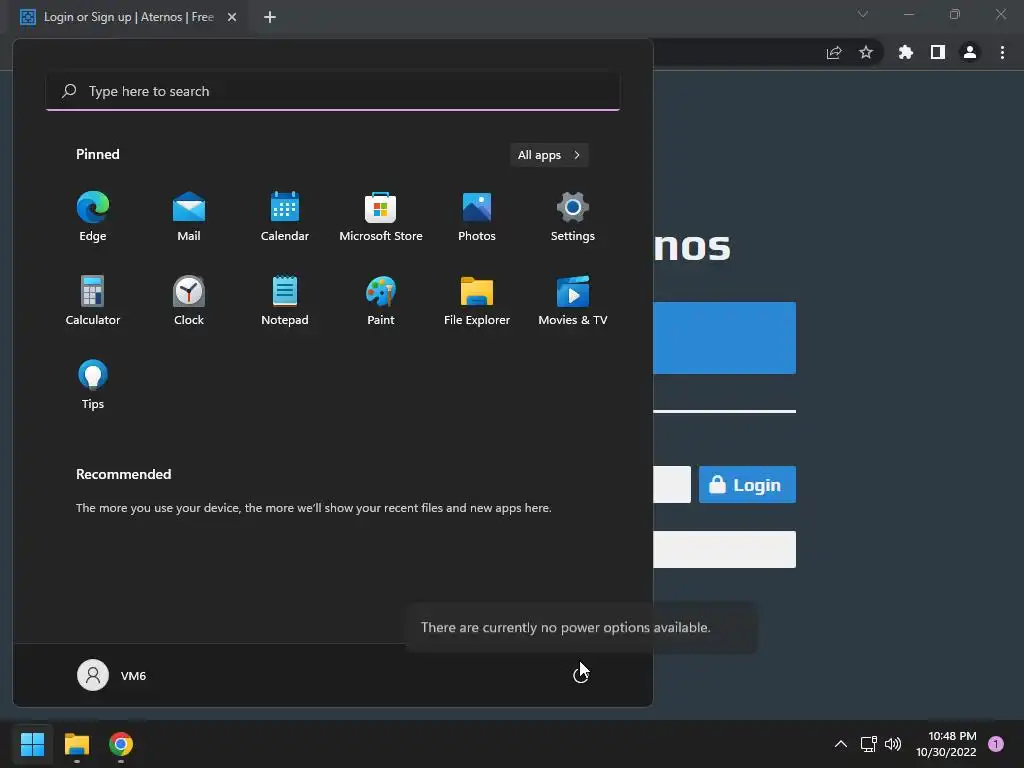Close the Aternos browser tab
Image resolution: width=1024 pixels, height=768 pixels.
pos(232,17)
